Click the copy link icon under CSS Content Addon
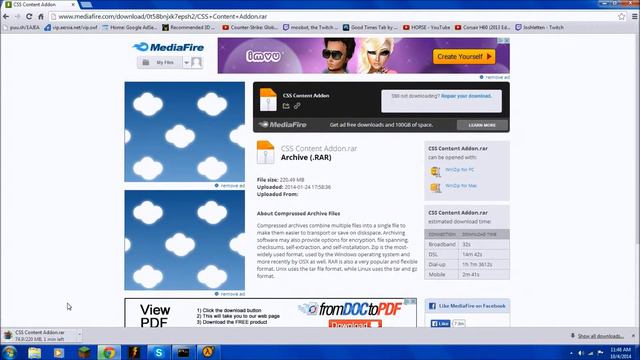The width and height of the screenshot is (640, 360). pos(297,106)
